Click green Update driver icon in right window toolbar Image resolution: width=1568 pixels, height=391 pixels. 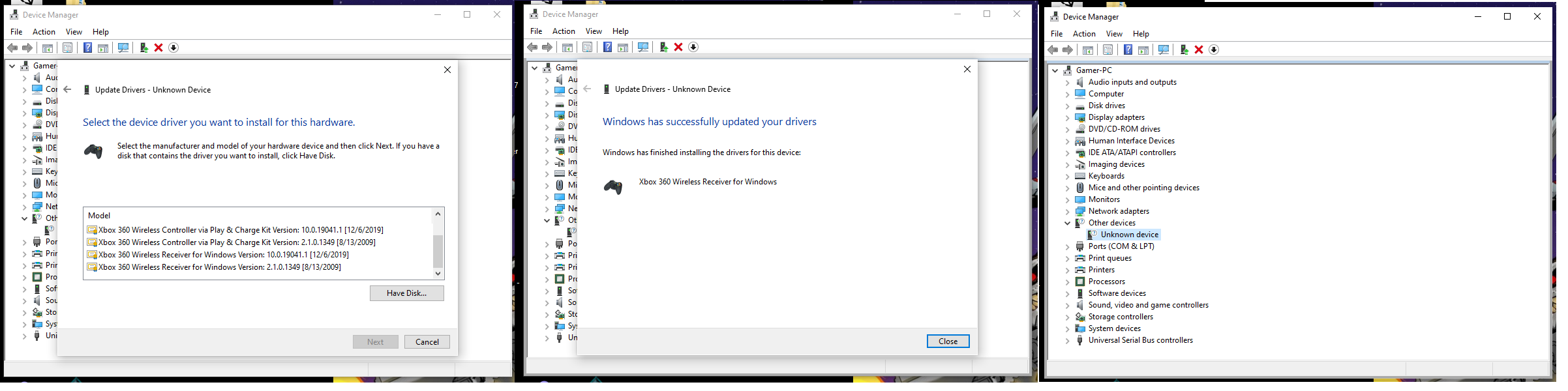pyautogui.click(x=1184, y=50)
